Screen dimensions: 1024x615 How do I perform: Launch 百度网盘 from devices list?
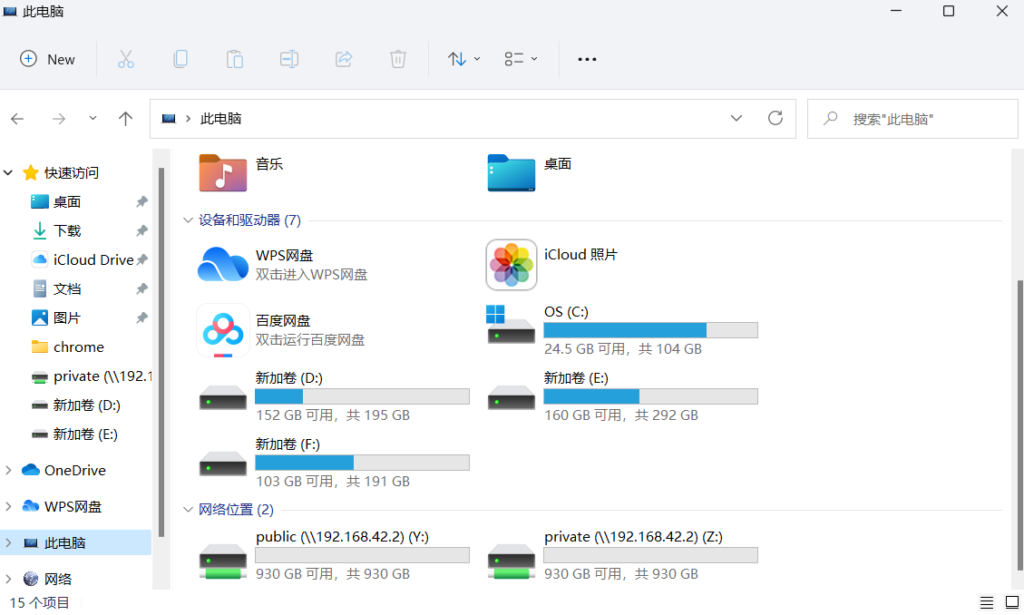(x=223, y=330)
